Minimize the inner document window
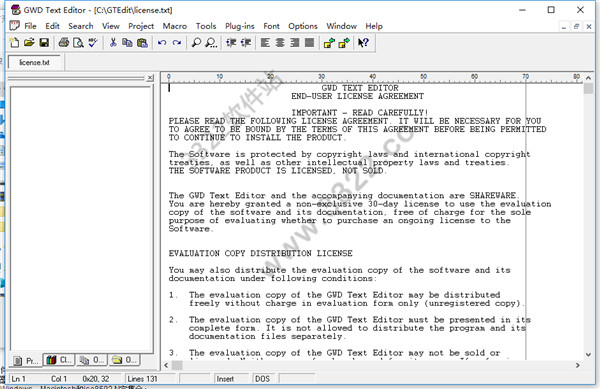The width and height of the screenshot is (600, 389). (564, 26)
